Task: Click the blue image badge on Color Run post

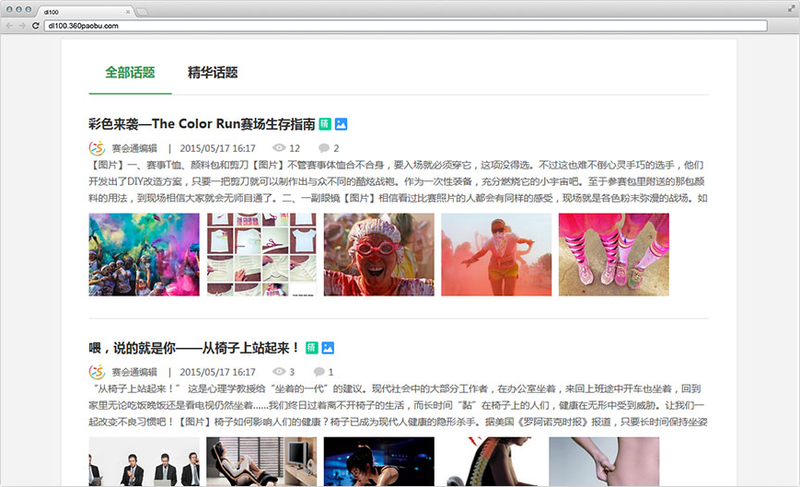Action: pos(341,124)
